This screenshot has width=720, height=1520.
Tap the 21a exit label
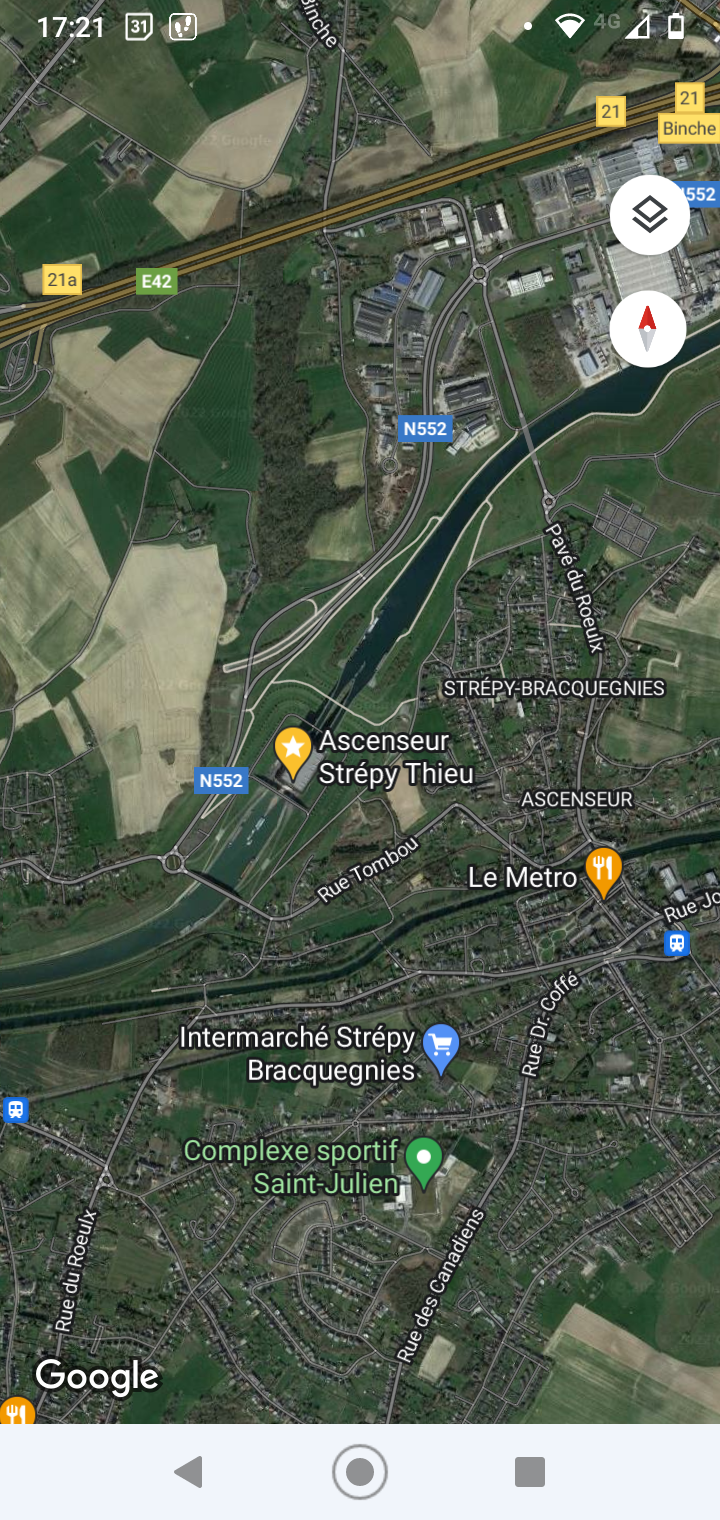tap(62, 280)
